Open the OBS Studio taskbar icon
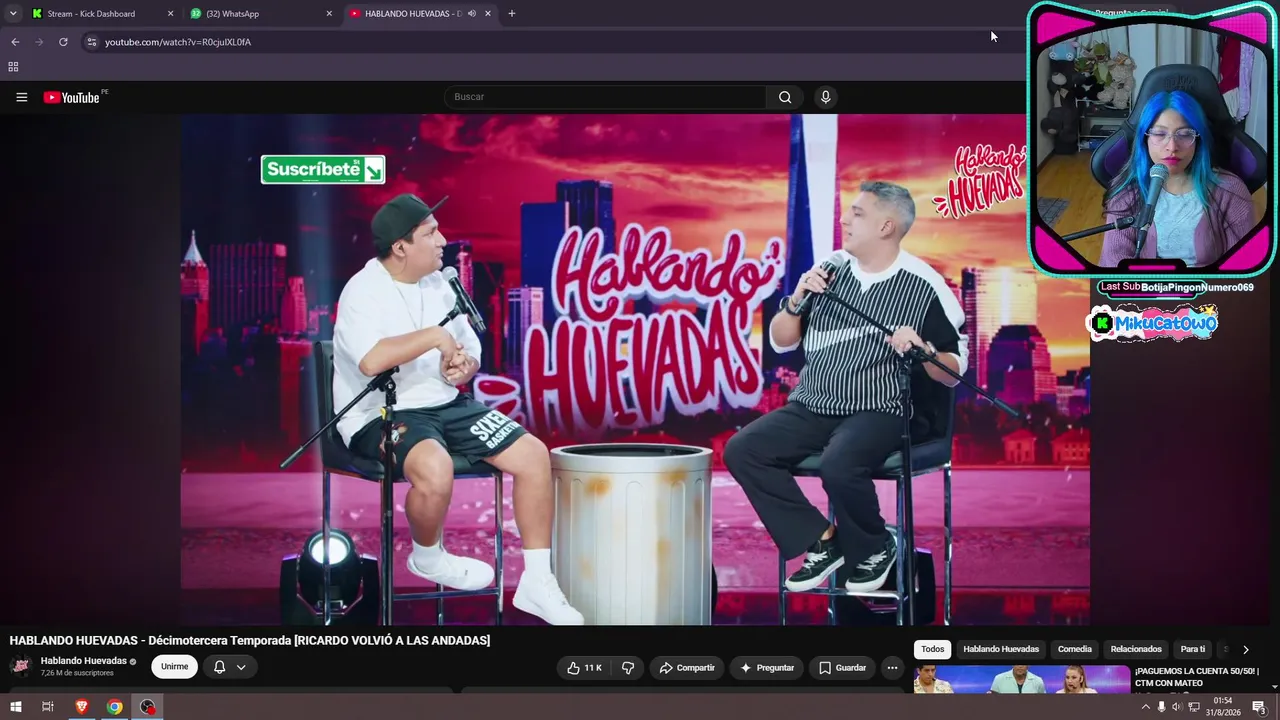Screen dimensions: 1280x720 coord(148,707)
